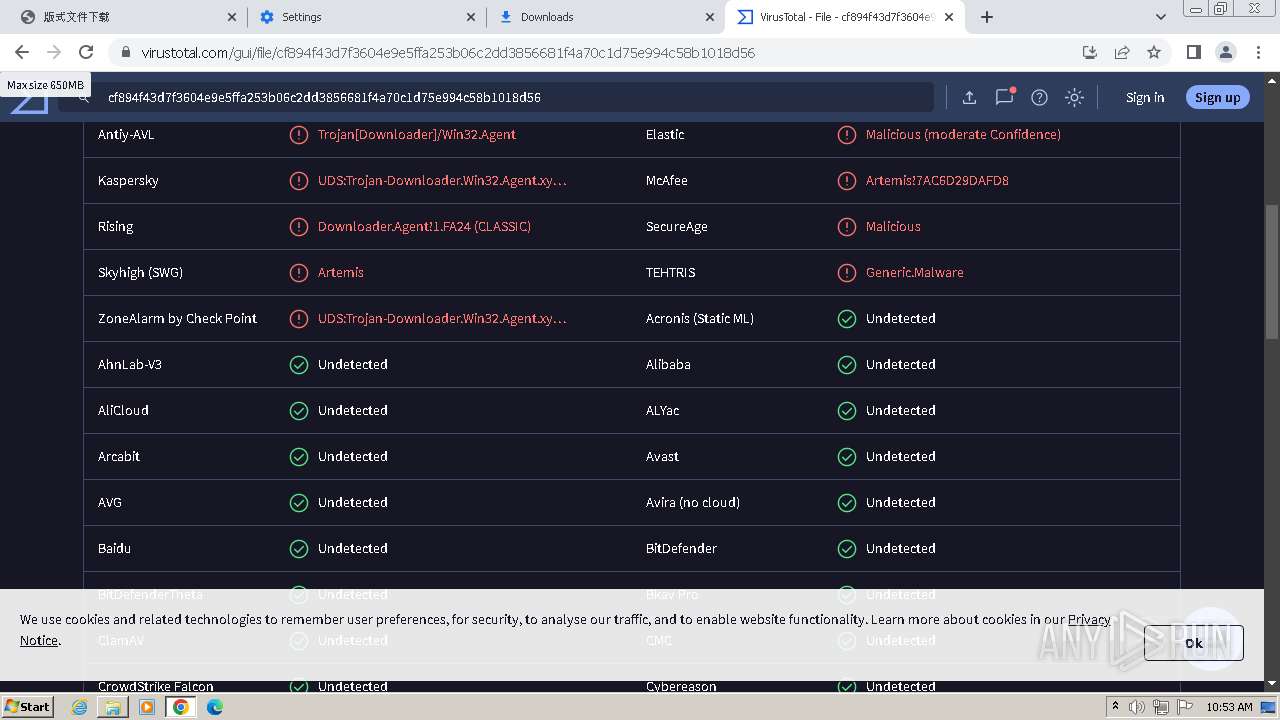Open Microsoft Edge from taskbar
The width and height of the screenshot is (1280, 720).
(215, 707)
